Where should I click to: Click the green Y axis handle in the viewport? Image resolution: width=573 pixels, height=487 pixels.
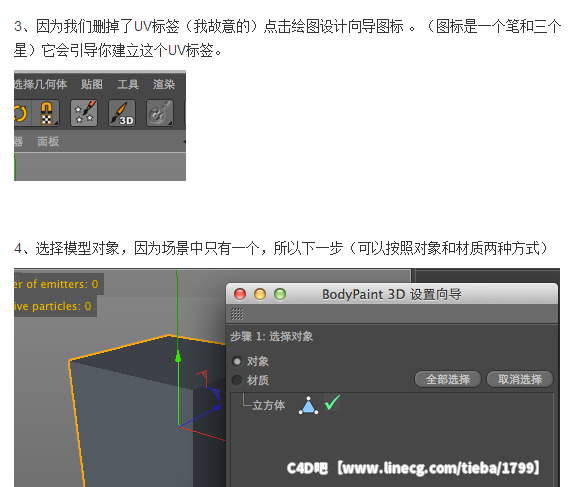[178, 358]
